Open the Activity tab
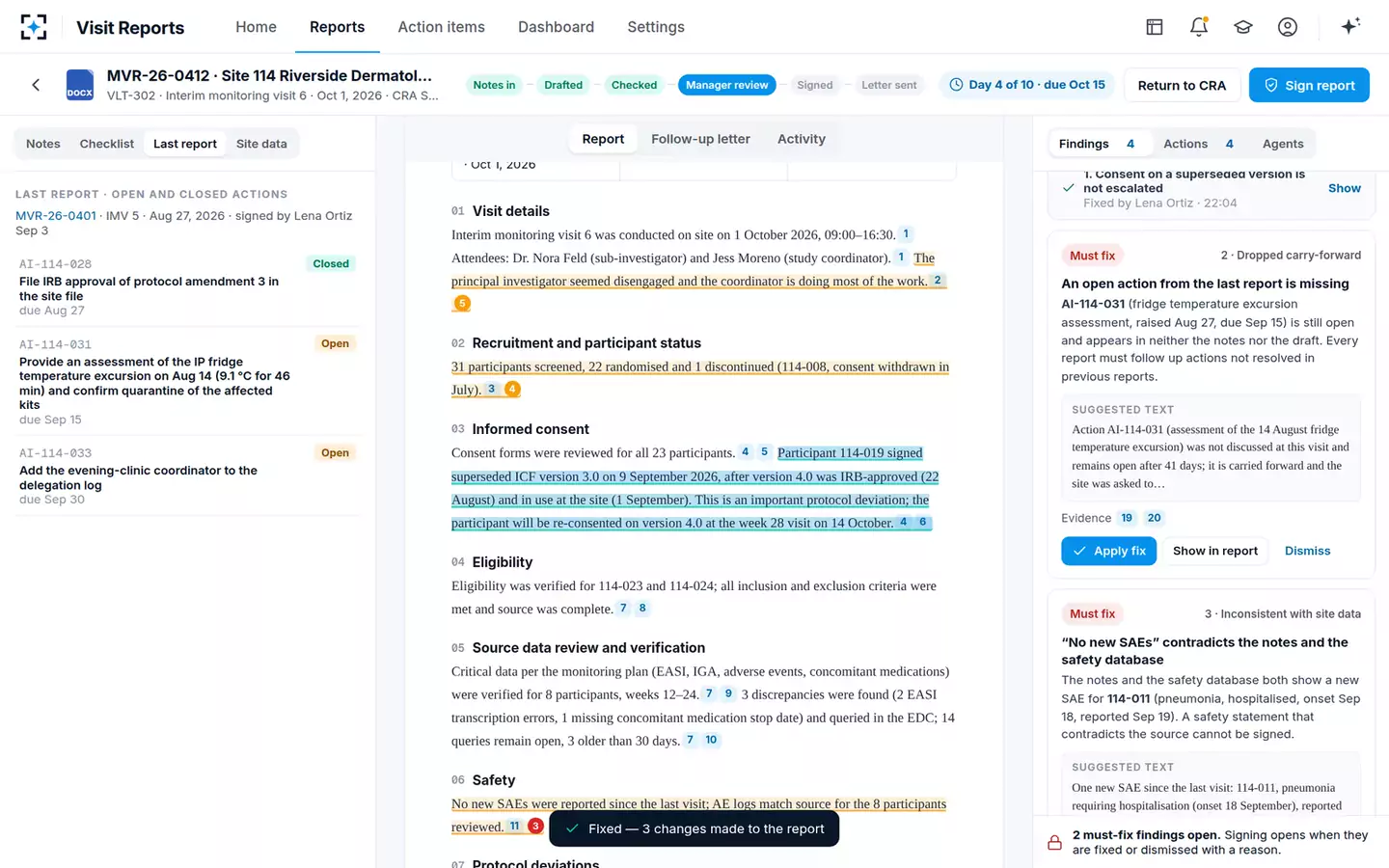The height and width of the screenshot is (868, 1389). pyautogui.click(x=802, y=139)
